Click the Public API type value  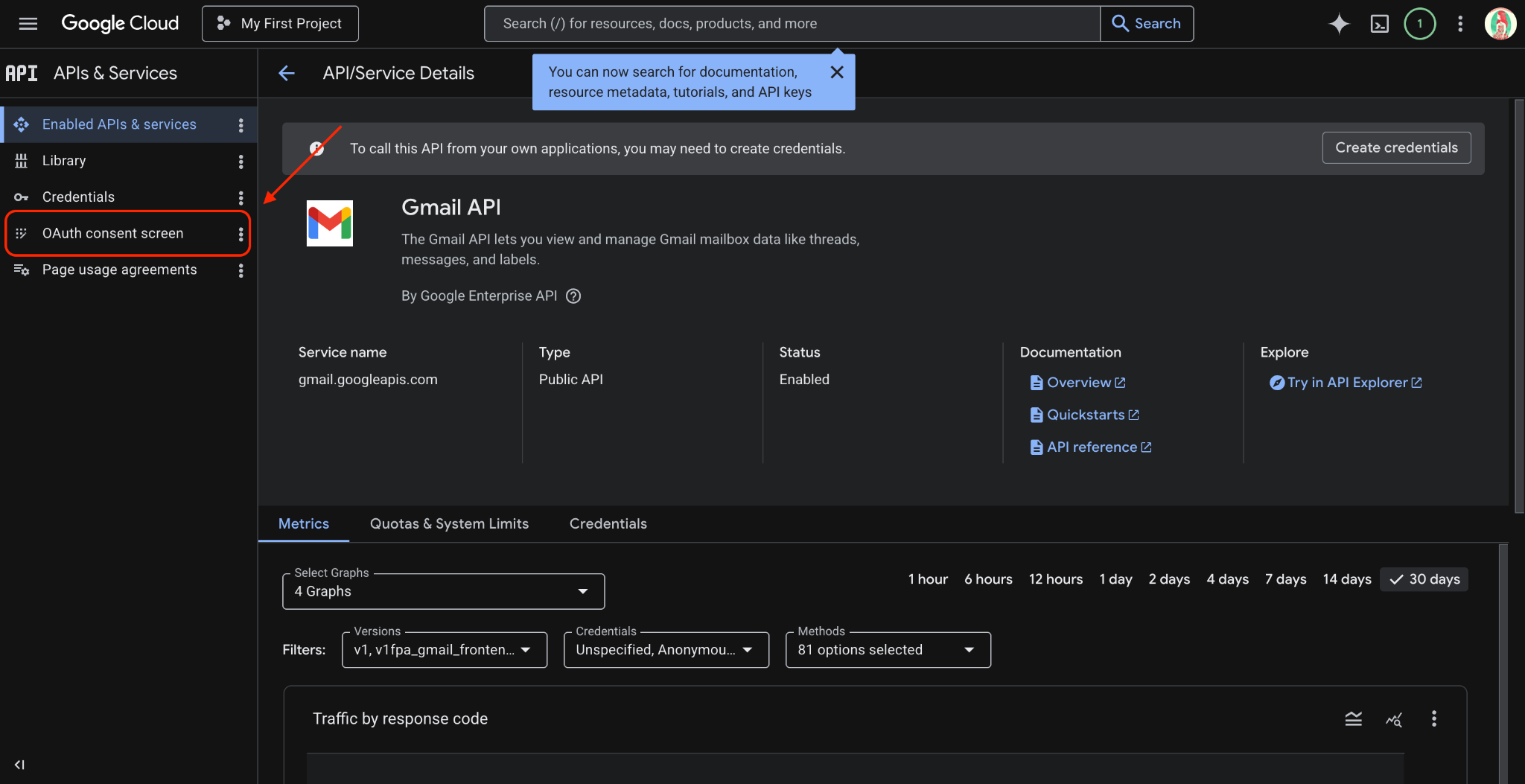[571, 380]
